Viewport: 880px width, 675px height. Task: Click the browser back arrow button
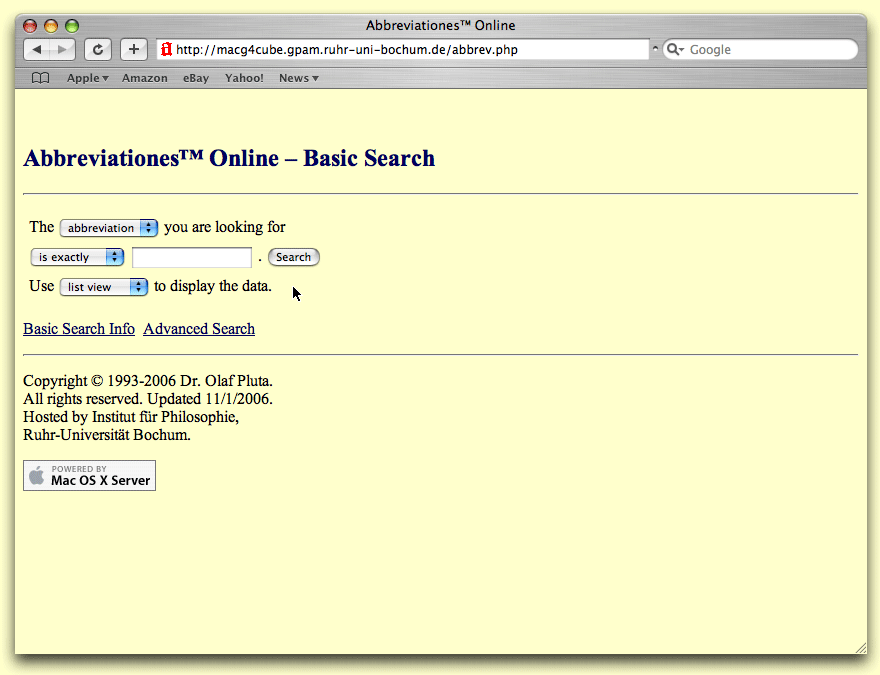tap(37, 49)
